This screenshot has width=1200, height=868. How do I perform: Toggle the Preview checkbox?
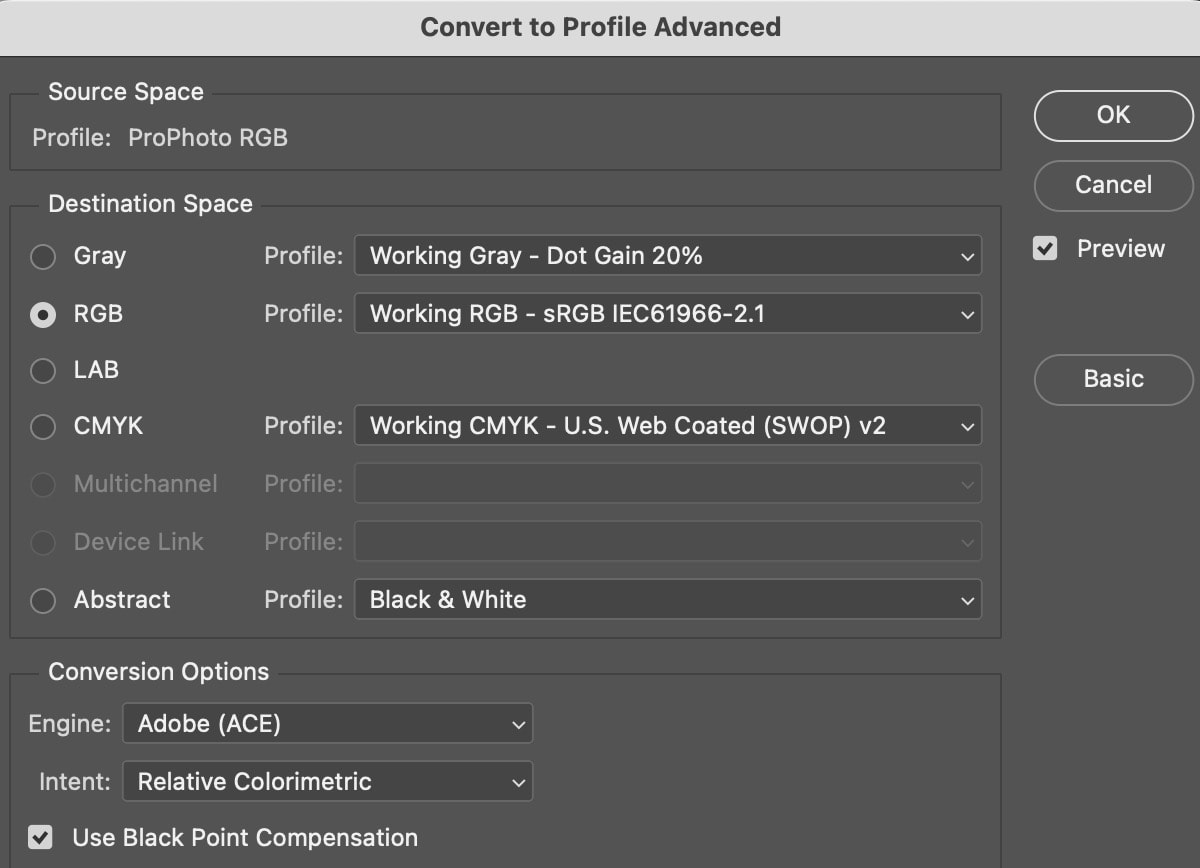pyautogui.click(x=1045, y=249)
